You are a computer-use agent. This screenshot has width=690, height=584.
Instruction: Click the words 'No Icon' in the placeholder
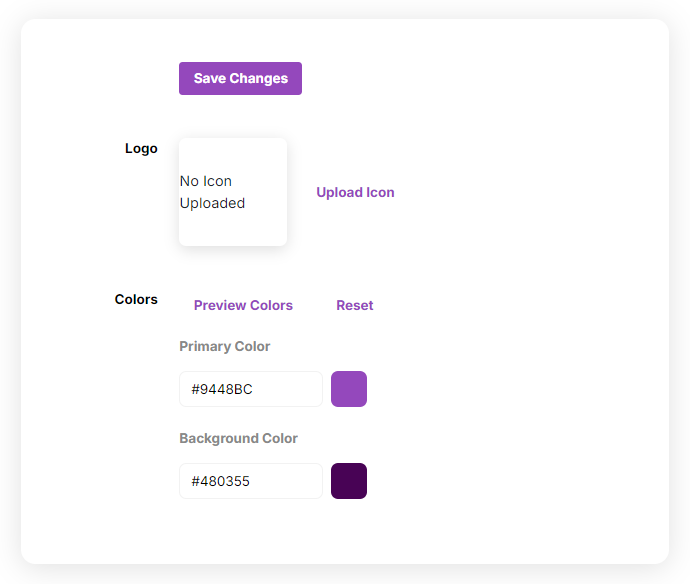coord(206,181)
